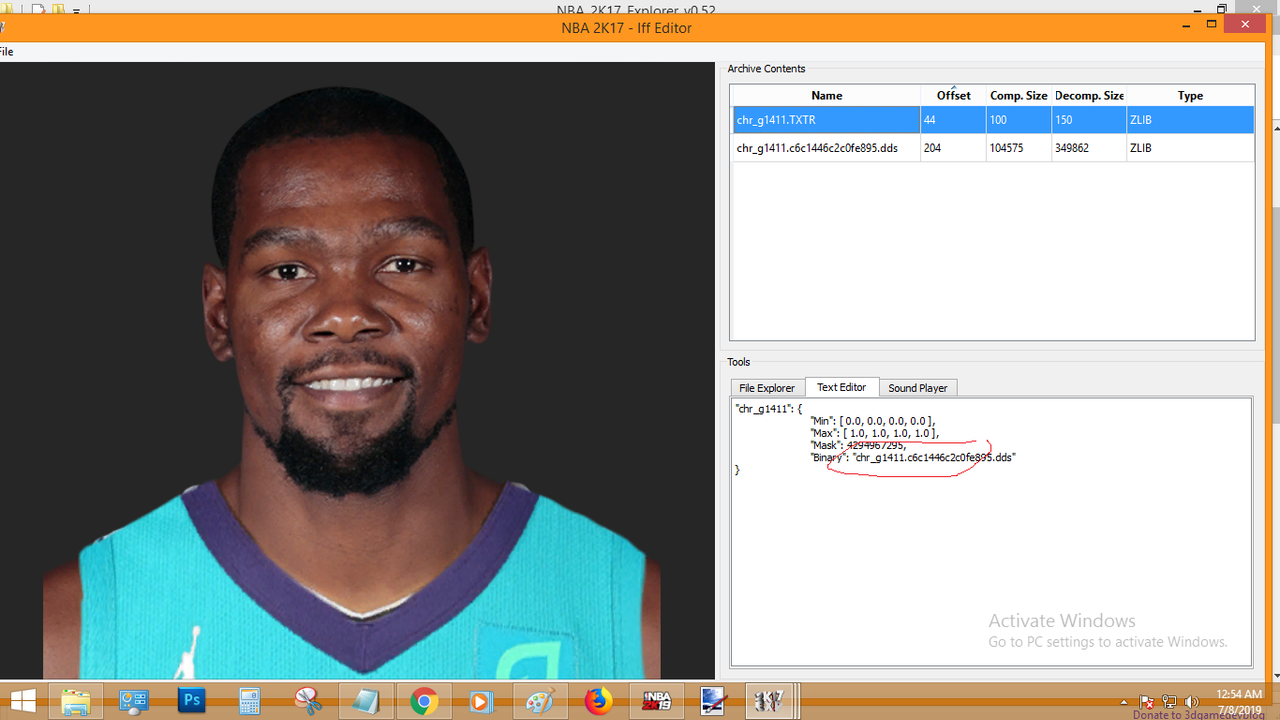Sort archive by Comp. Size column
This screenshot has height=720, width=1280.
(1018, 95)
